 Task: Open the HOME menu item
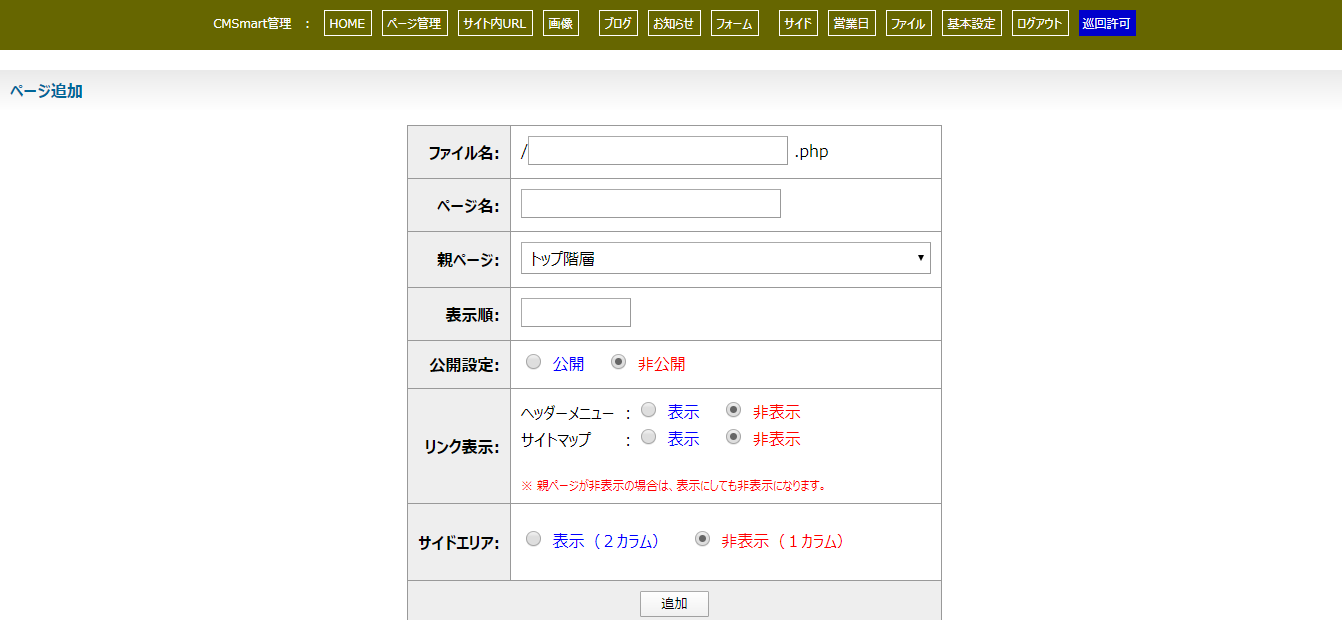(x=347, y=24)
